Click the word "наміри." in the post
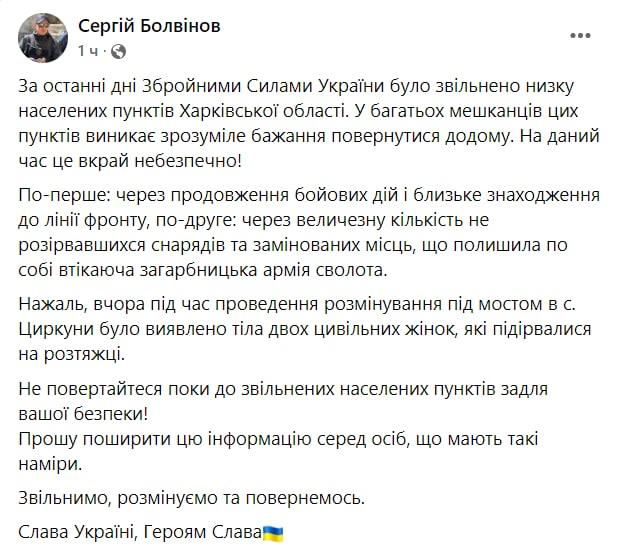 (x=48, y=463)
